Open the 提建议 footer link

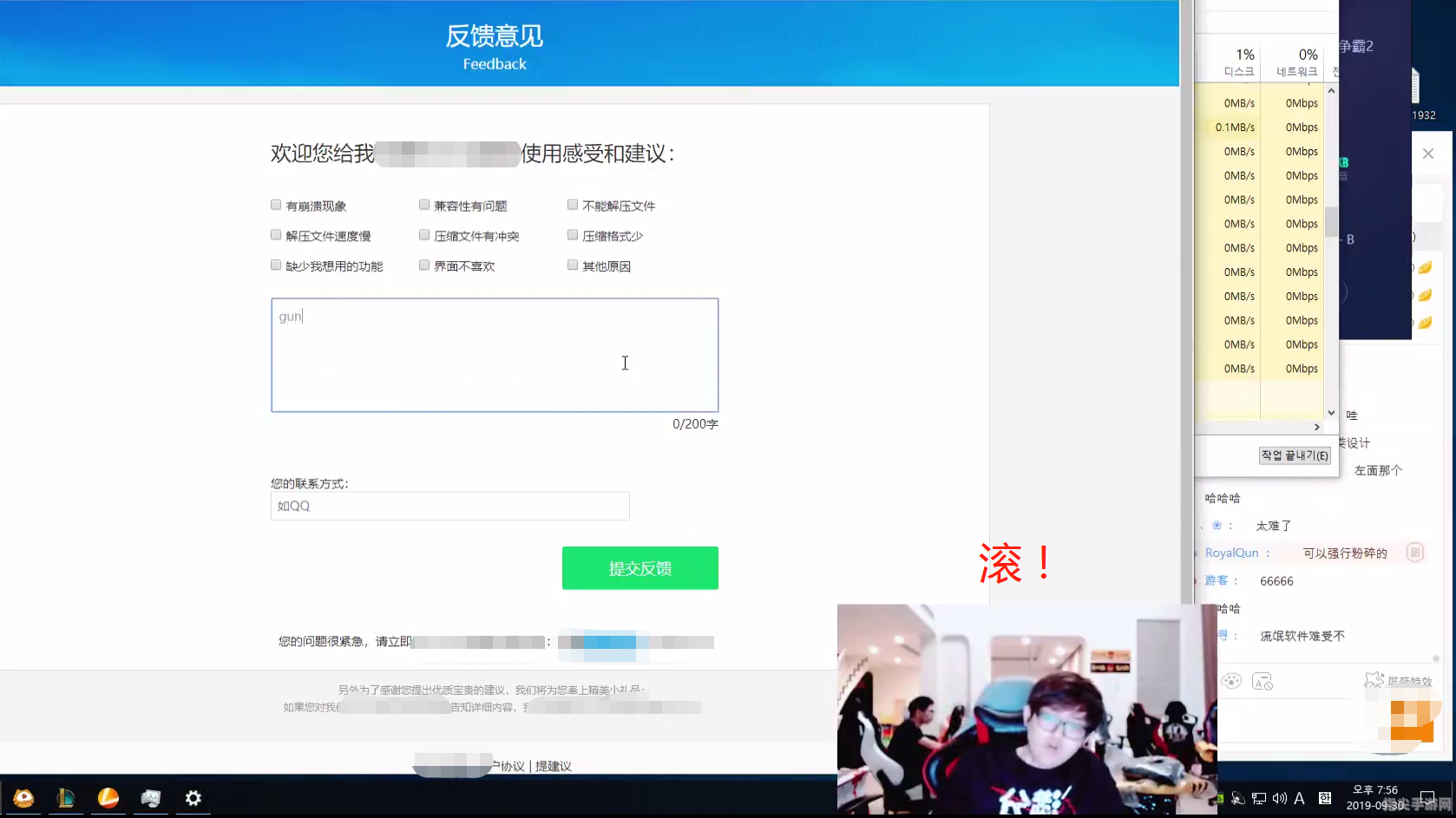(x=554, y=766)
